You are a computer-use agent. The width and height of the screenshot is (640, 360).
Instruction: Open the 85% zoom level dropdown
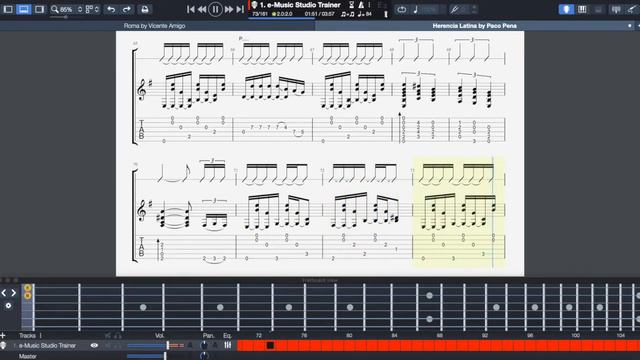pos(71,9)
